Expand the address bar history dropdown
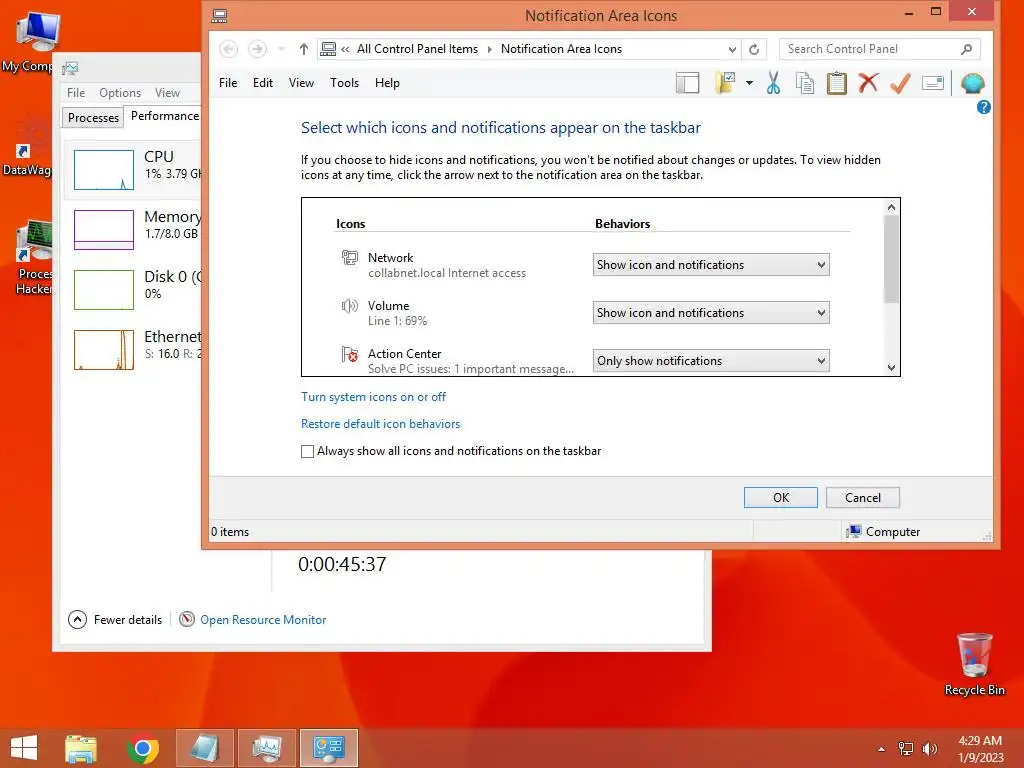This screenshot has height=768, width=1024. [x=732, y=49]
